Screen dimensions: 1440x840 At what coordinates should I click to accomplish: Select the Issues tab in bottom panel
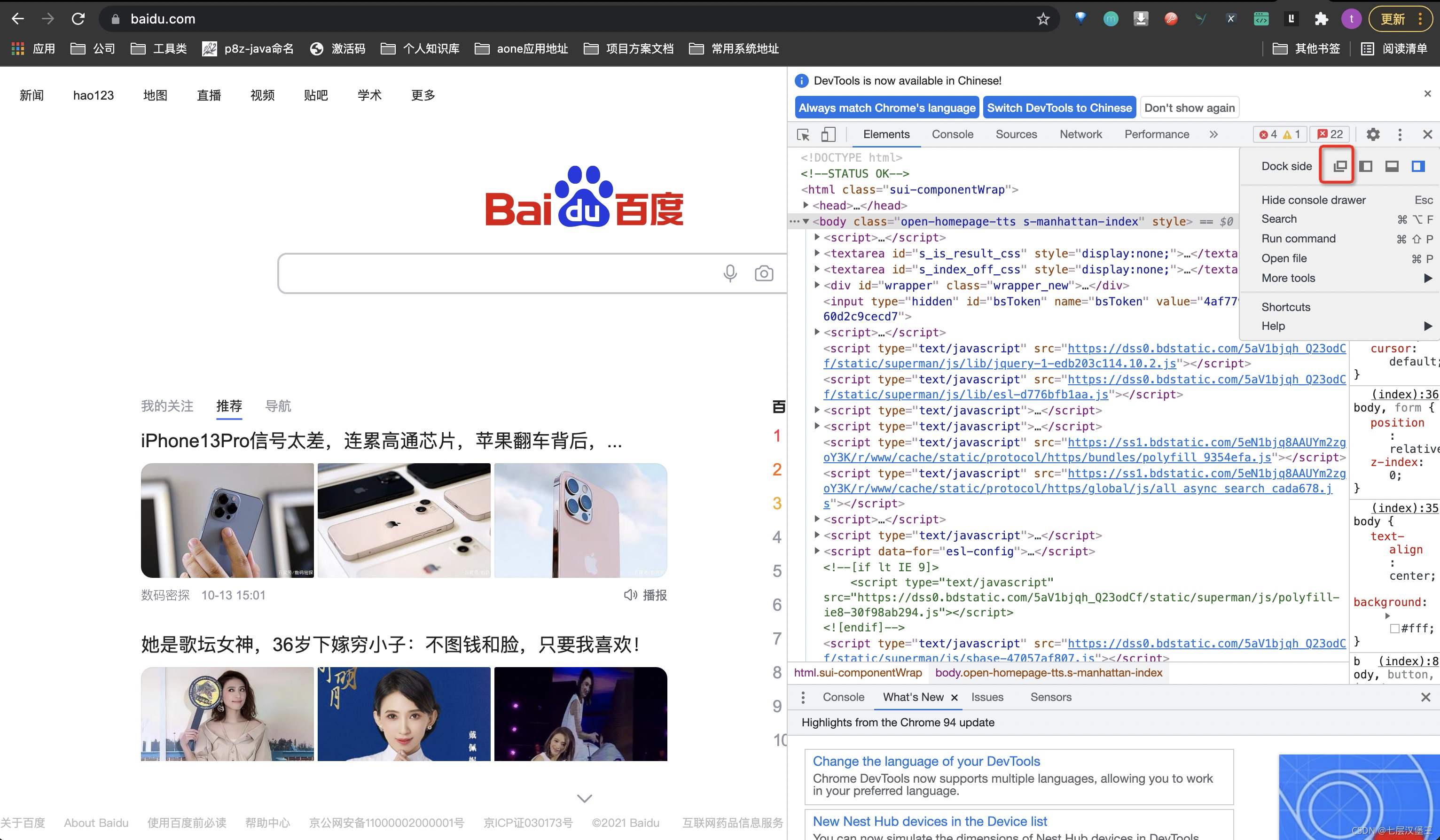(988, 697)
